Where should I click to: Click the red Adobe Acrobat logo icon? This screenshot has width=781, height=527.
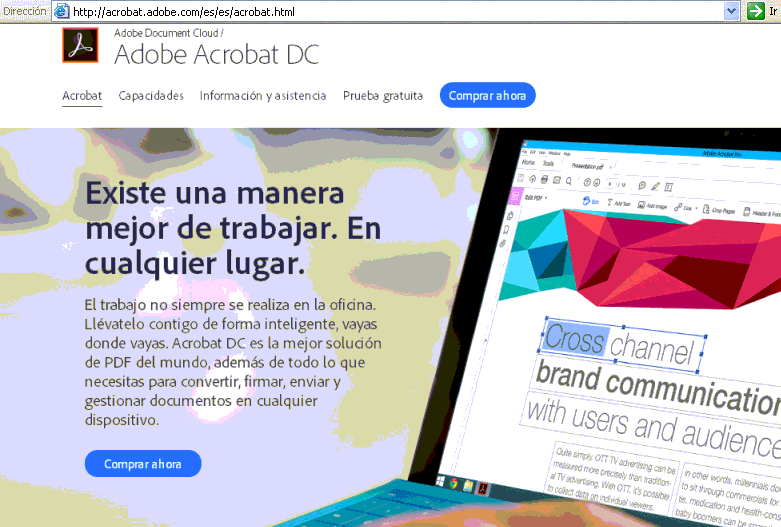click(x=80, y=45)
